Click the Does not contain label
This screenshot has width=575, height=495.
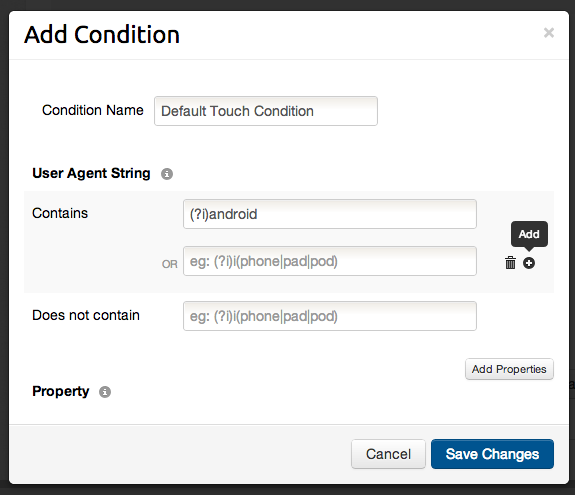pyautogui.click(x=86, y=315)
